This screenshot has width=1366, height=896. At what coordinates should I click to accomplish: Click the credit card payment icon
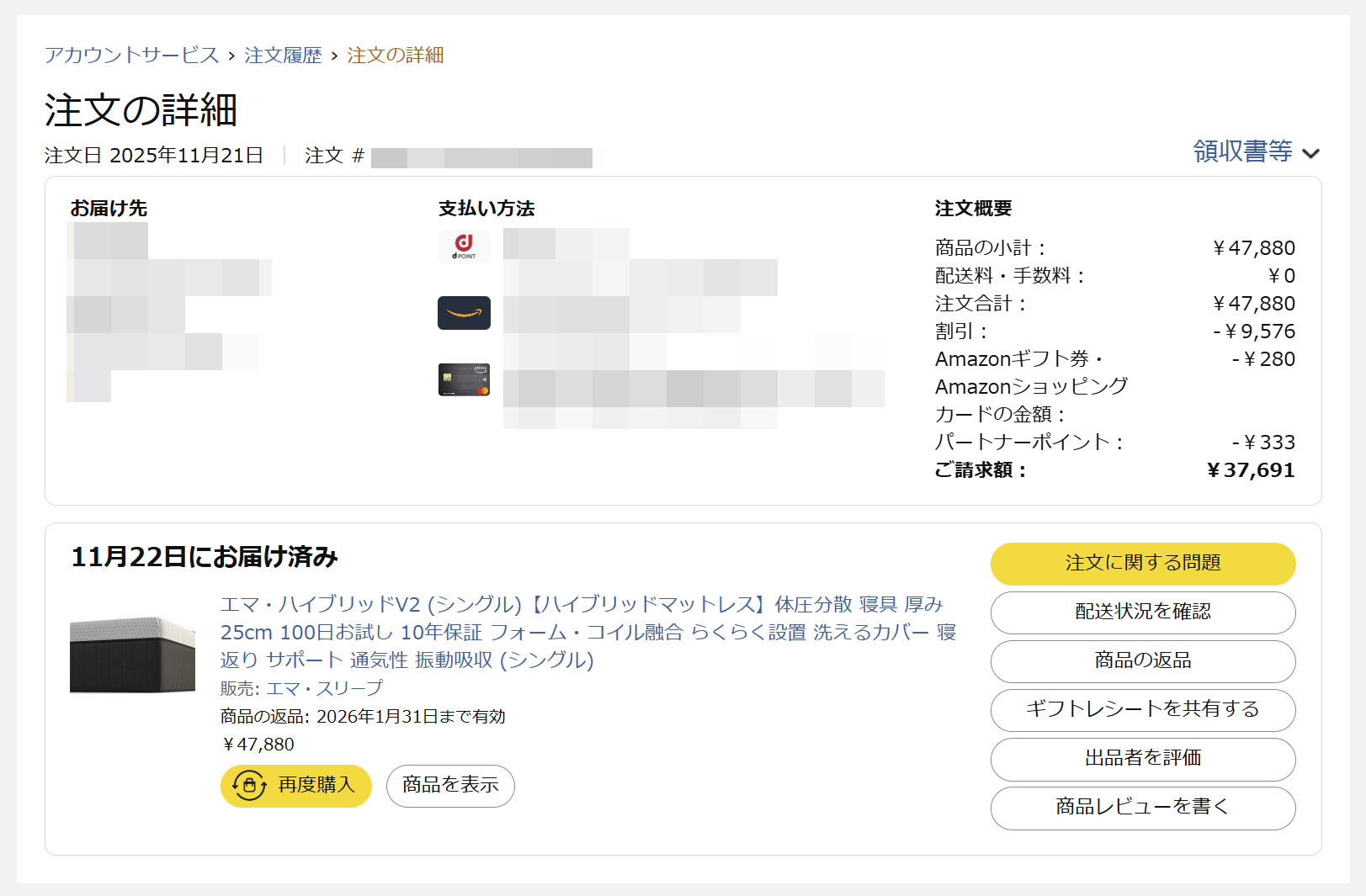pyautogui.click(x=464, y=379)
